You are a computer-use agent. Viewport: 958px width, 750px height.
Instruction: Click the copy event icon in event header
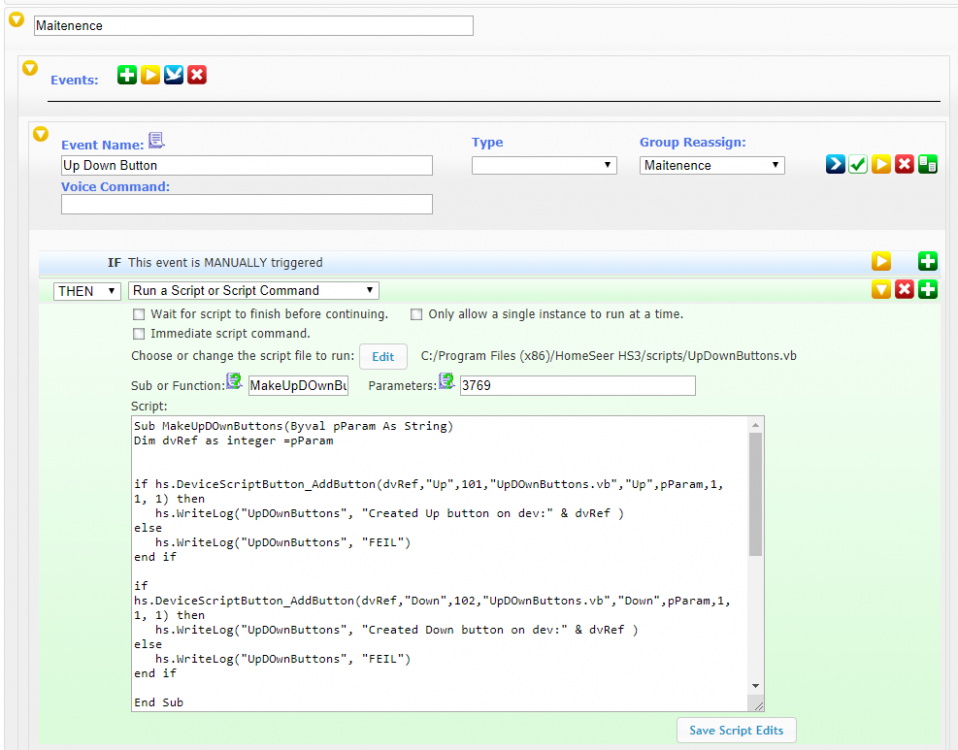click(927, 165)
